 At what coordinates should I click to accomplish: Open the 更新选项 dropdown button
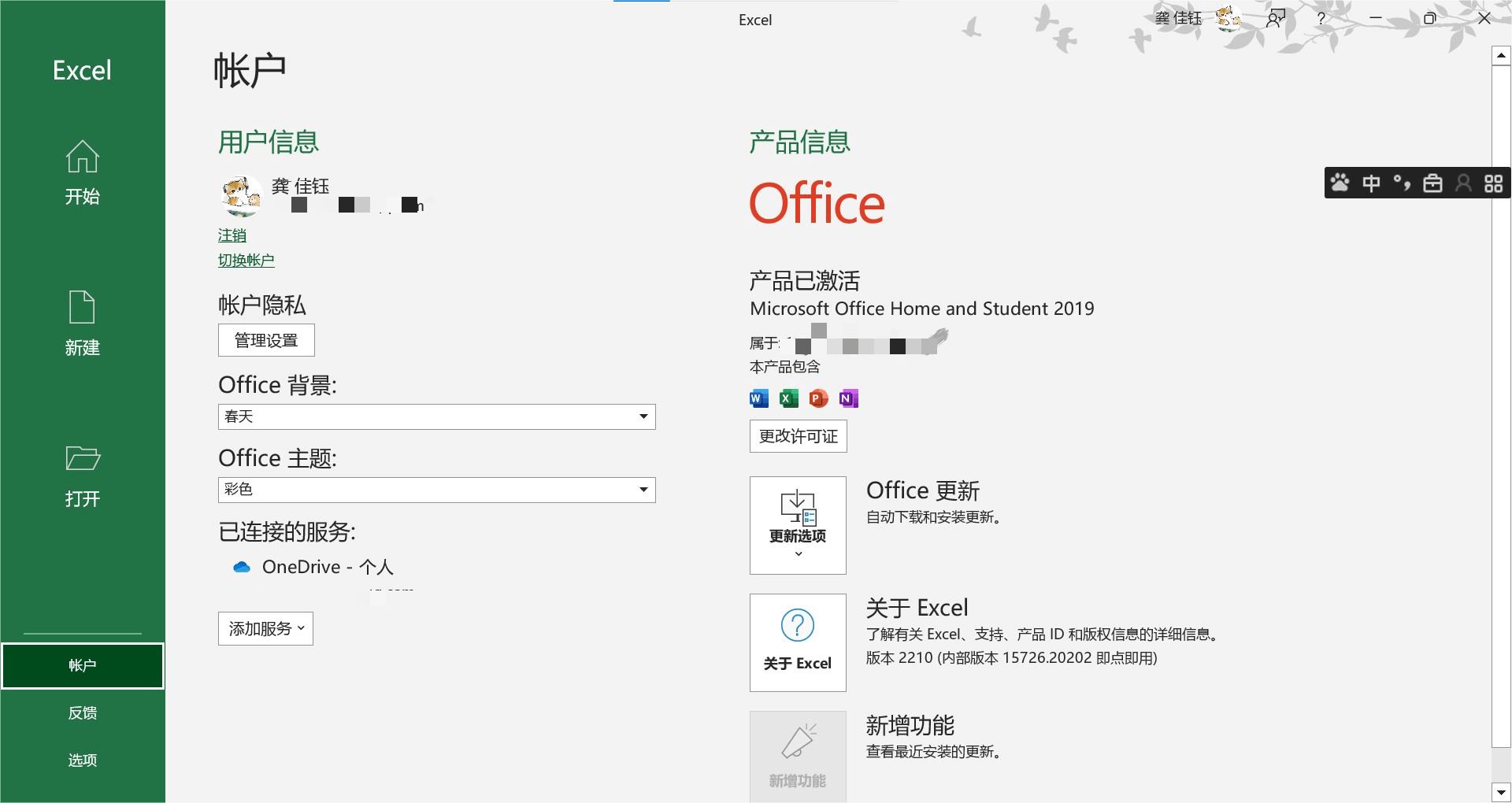(798, 525)
